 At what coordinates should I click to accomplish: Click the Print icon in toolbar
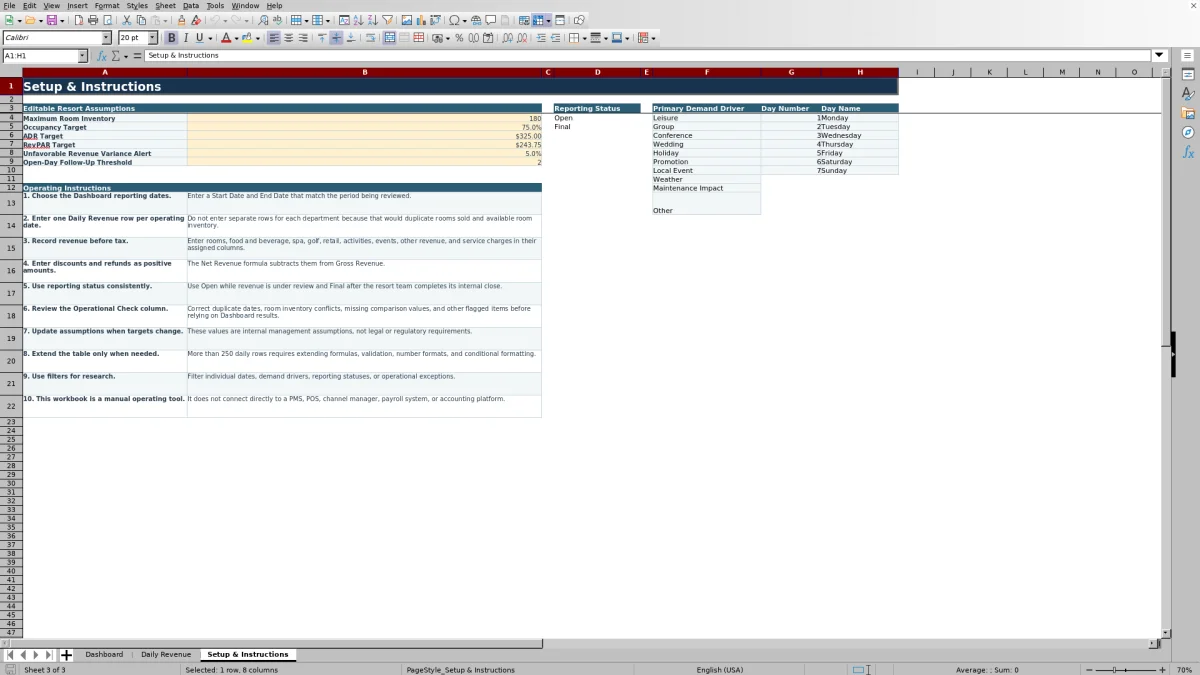[x=93, y=20]
